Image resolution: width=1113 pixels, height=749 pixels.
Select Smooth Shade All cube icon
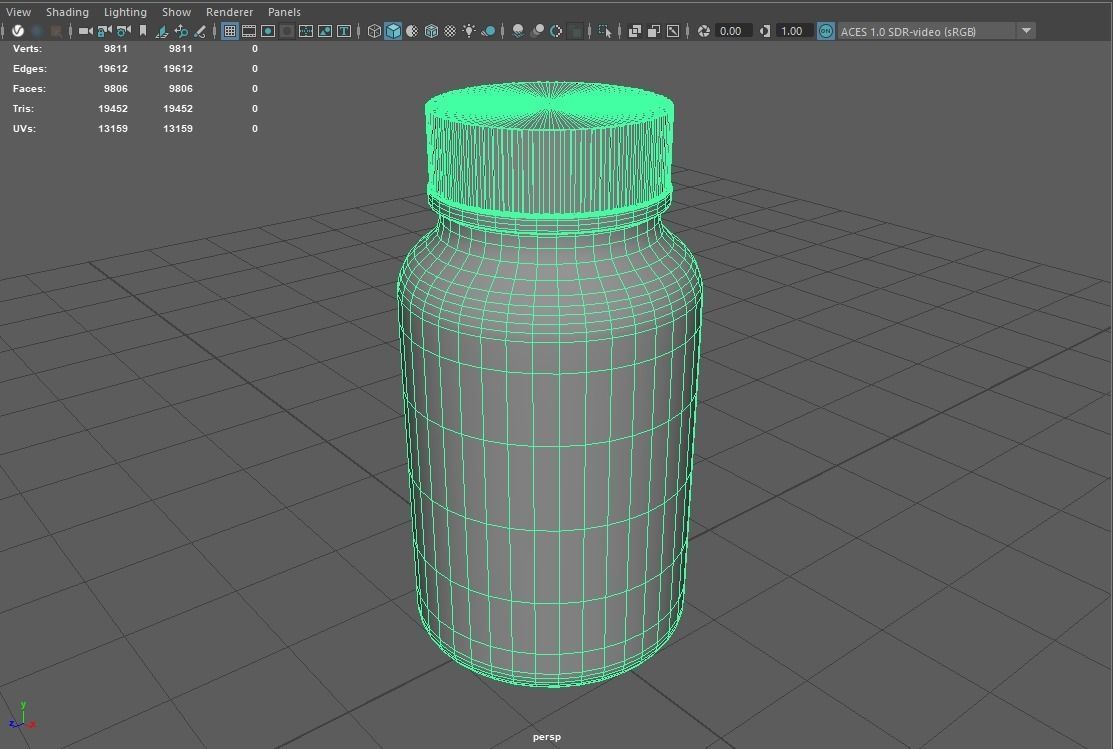[393, 31]
